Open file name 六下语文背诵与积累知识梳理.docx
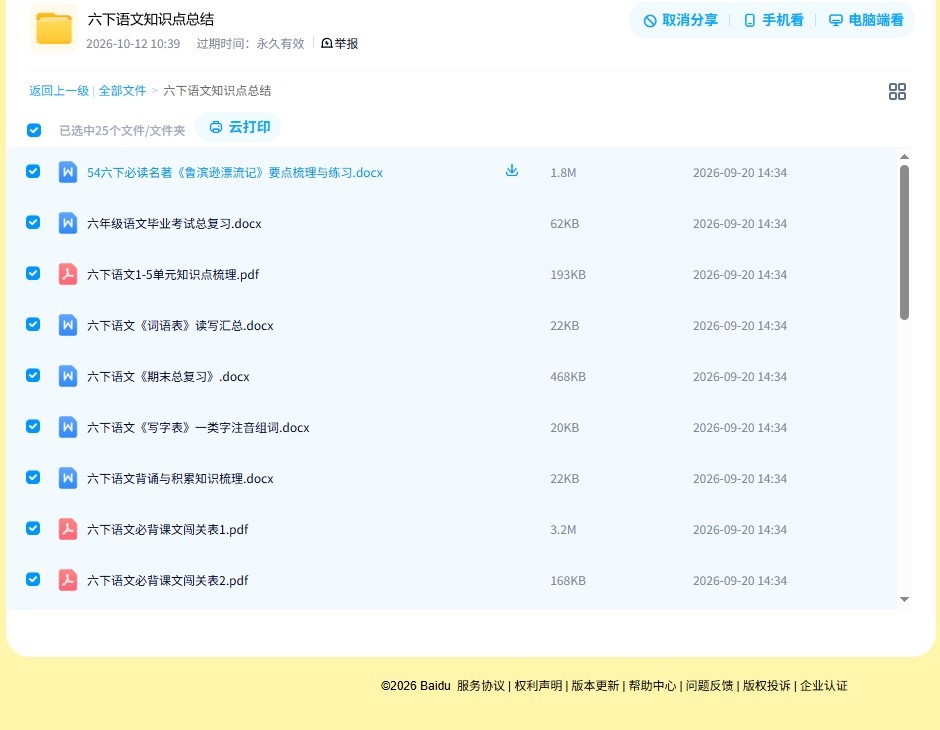 click(x=180, y=478)
